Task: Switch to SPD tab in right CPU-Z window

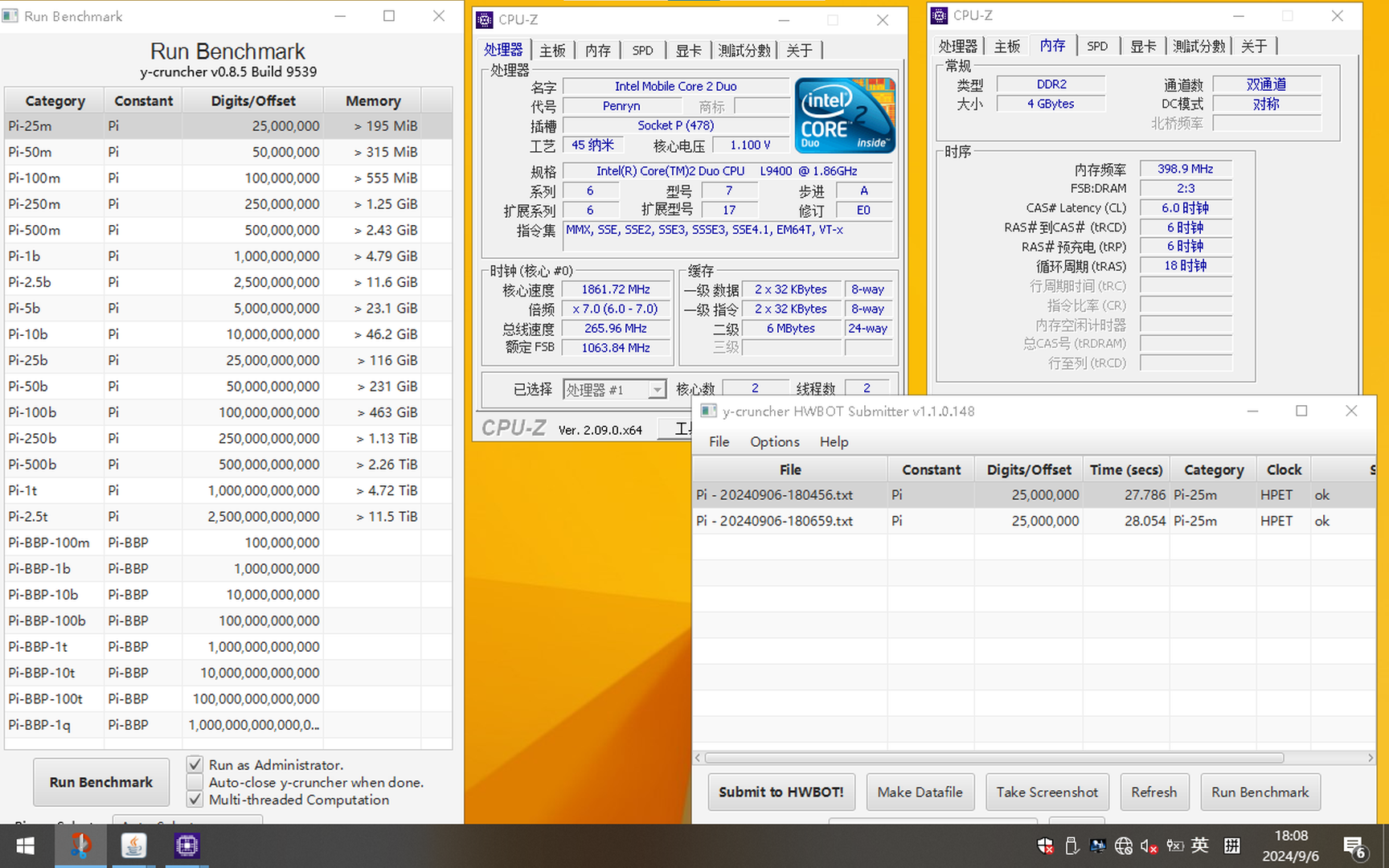Action: pos(1097,46)
